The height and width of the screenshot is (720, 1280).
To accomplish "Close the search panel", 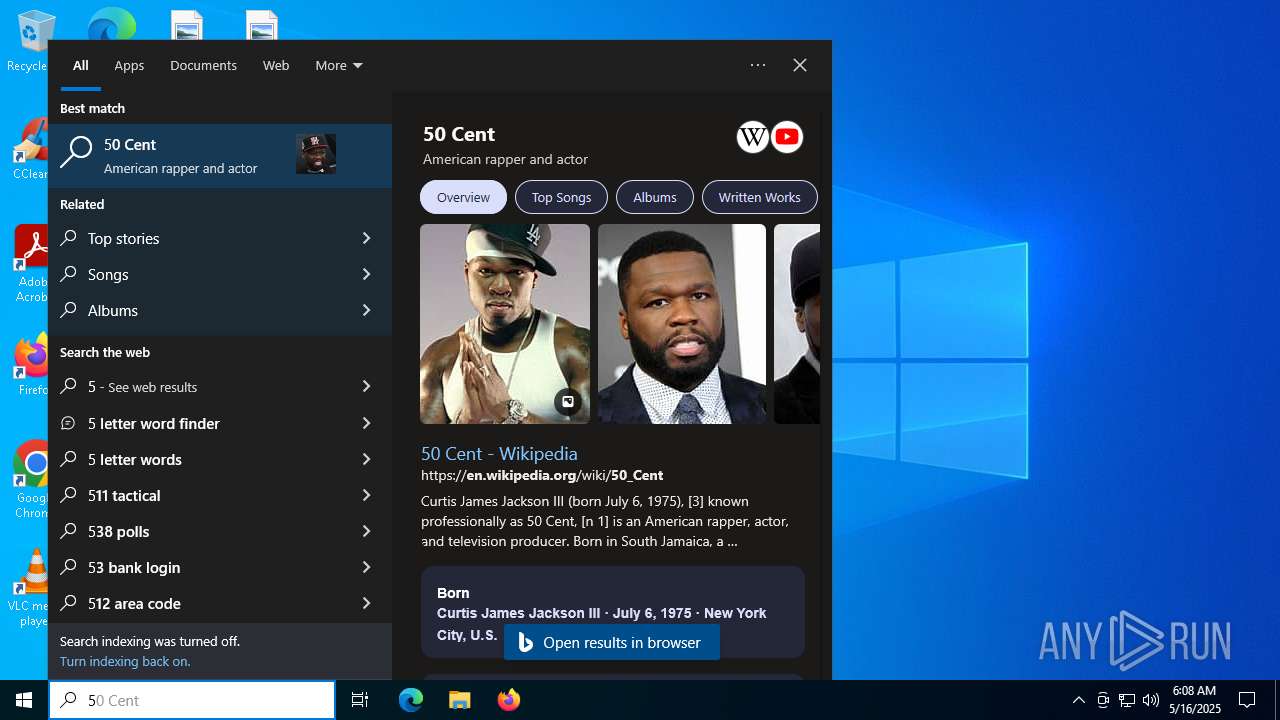I will [800, 65].
